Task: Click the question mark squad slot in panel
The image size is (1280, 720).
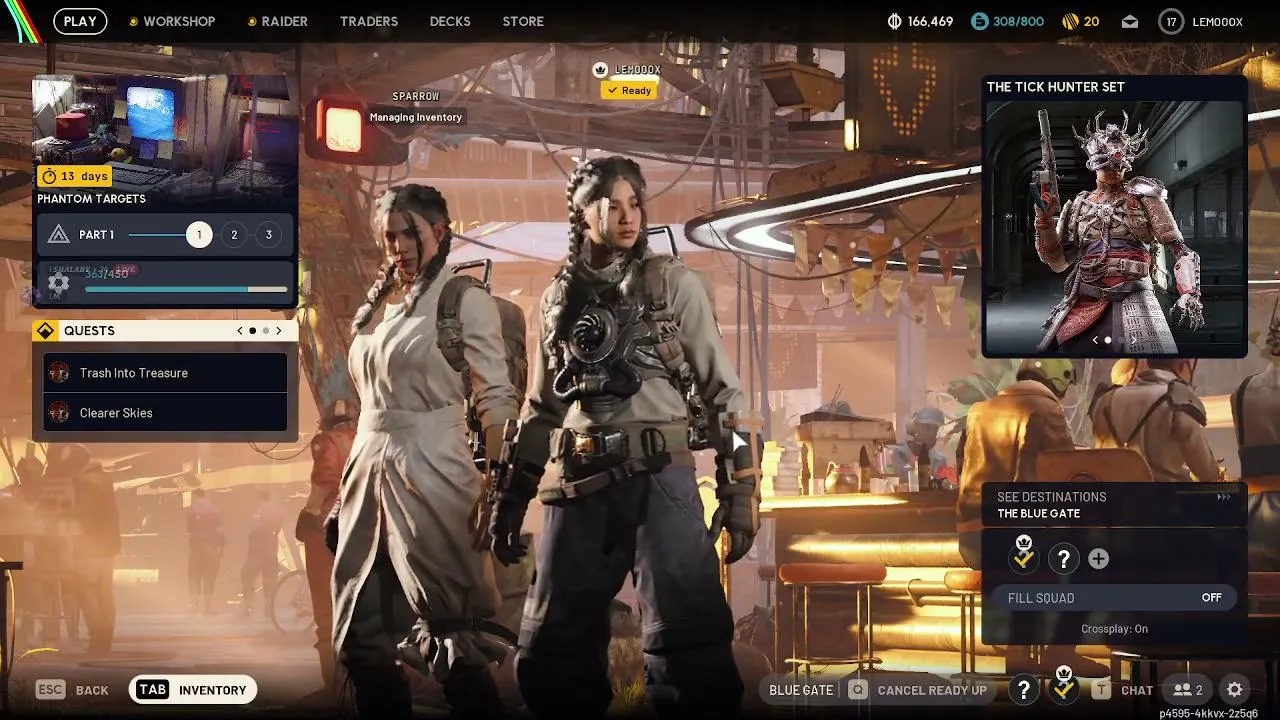Action: pyautogui.click(x=1064, y=559)
